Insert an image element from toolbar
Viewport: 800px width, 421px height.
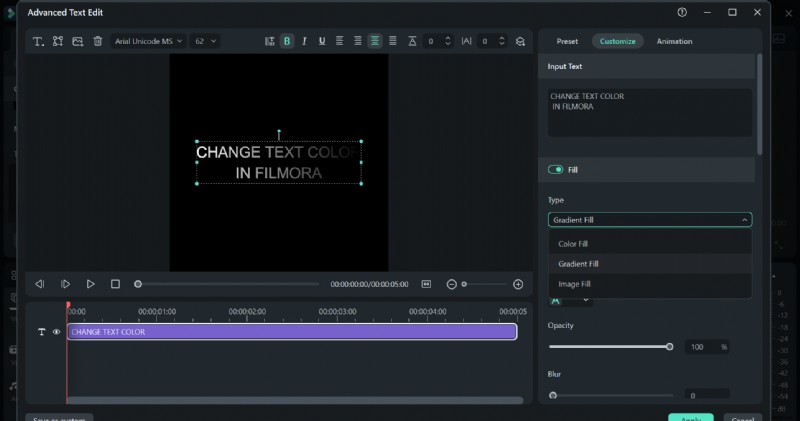click(78, 41)
